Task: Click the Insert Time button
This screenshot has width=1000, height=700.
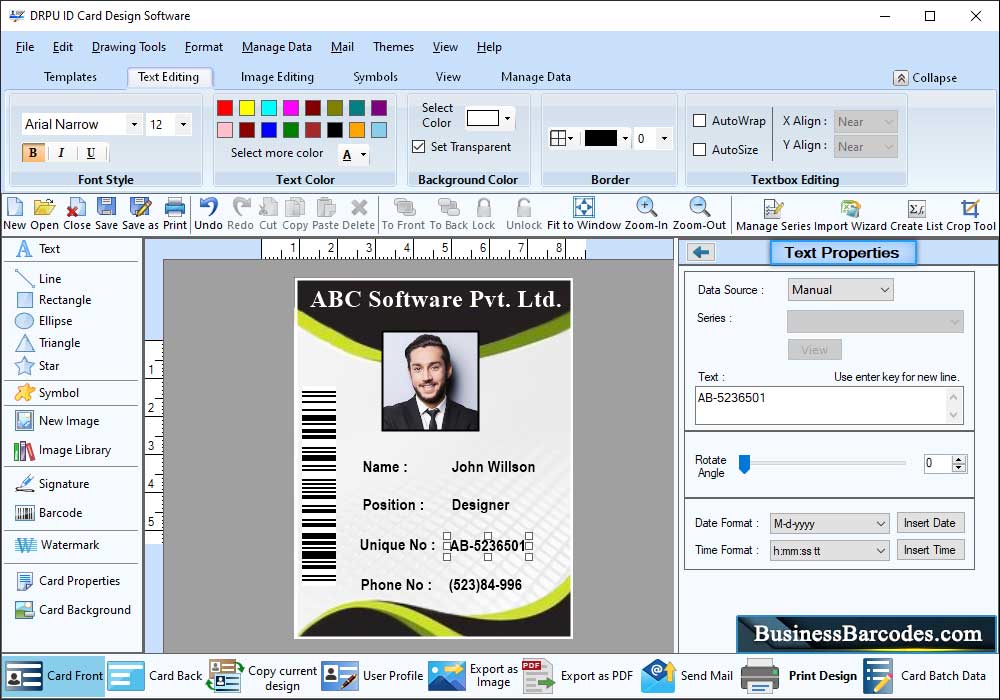Action: pos(930,550)
